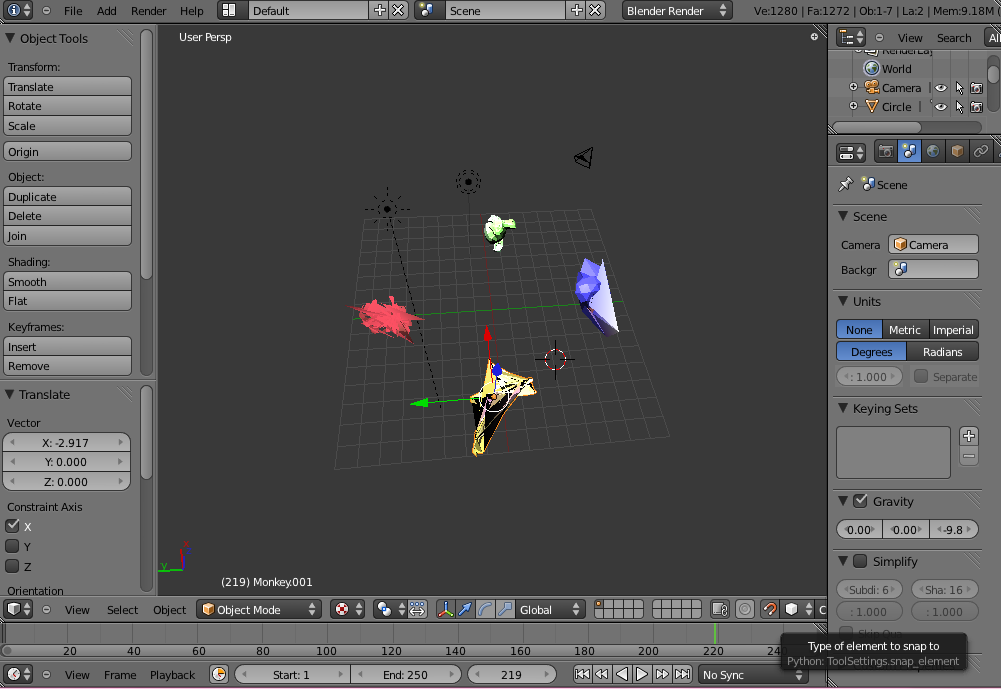
Task: Toggle preview range clock icon in timeline
Action: 219,674
